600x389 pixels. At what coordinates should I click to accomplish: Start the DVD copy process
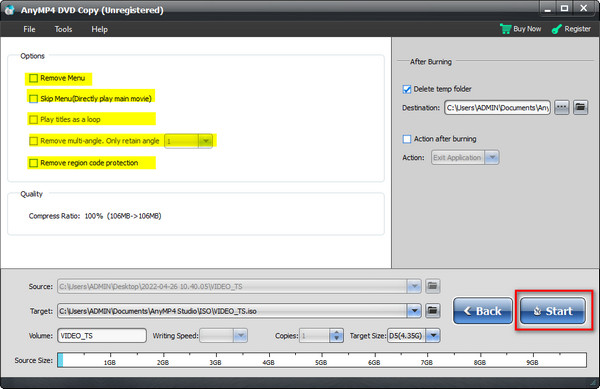click(x=553, y=311)
